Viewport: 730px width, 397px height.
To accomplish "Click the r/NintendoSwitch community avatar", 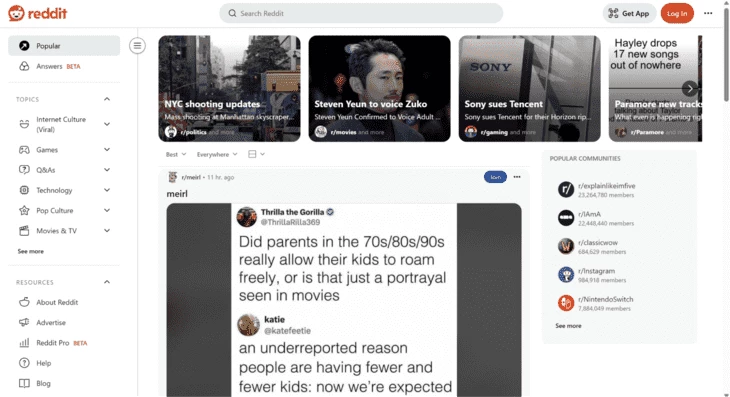I will pos(566,303).
